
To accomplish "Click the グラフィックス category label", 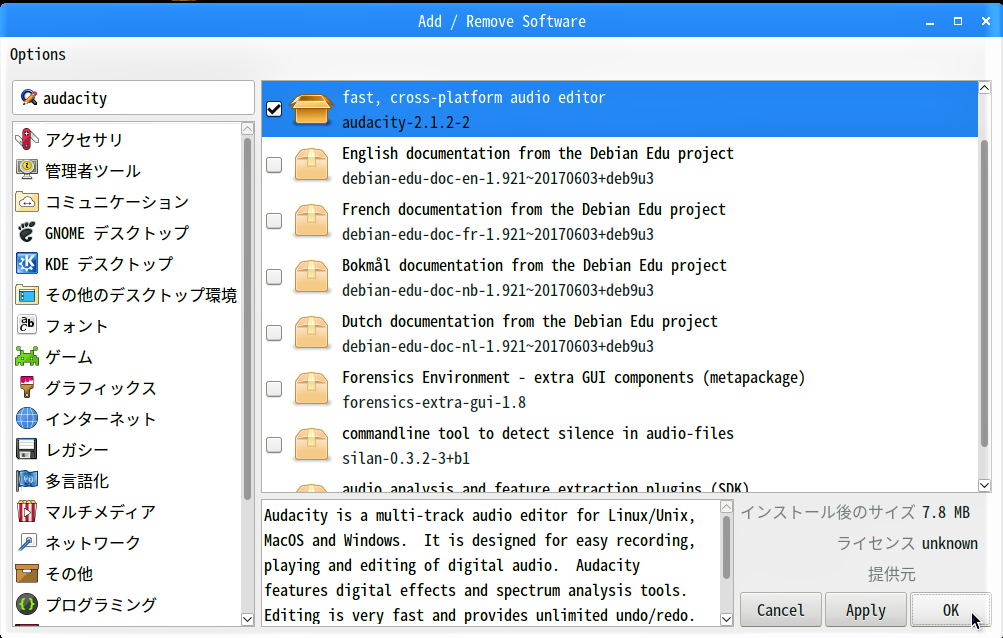I will (100, 388).
